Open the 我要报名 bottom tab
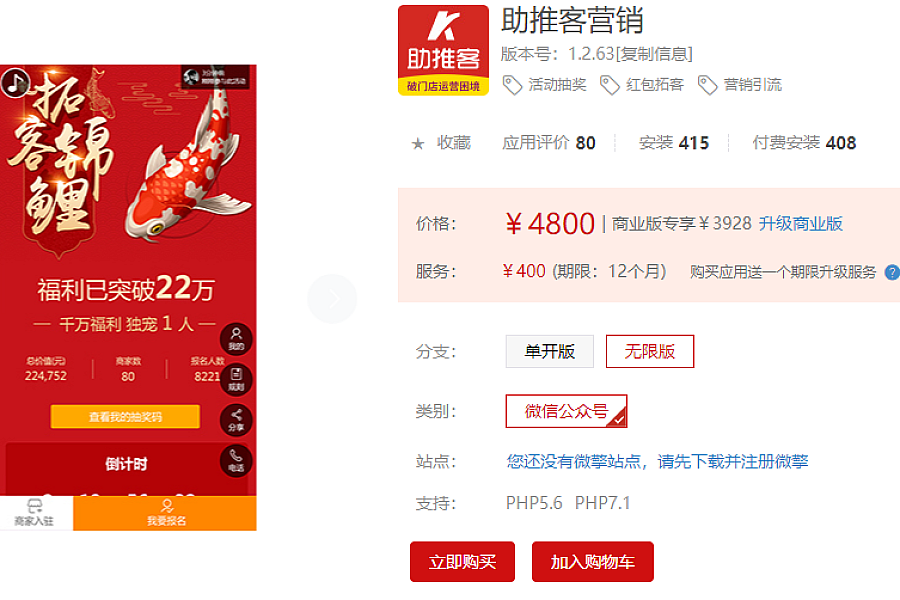 tap(165, 513)
